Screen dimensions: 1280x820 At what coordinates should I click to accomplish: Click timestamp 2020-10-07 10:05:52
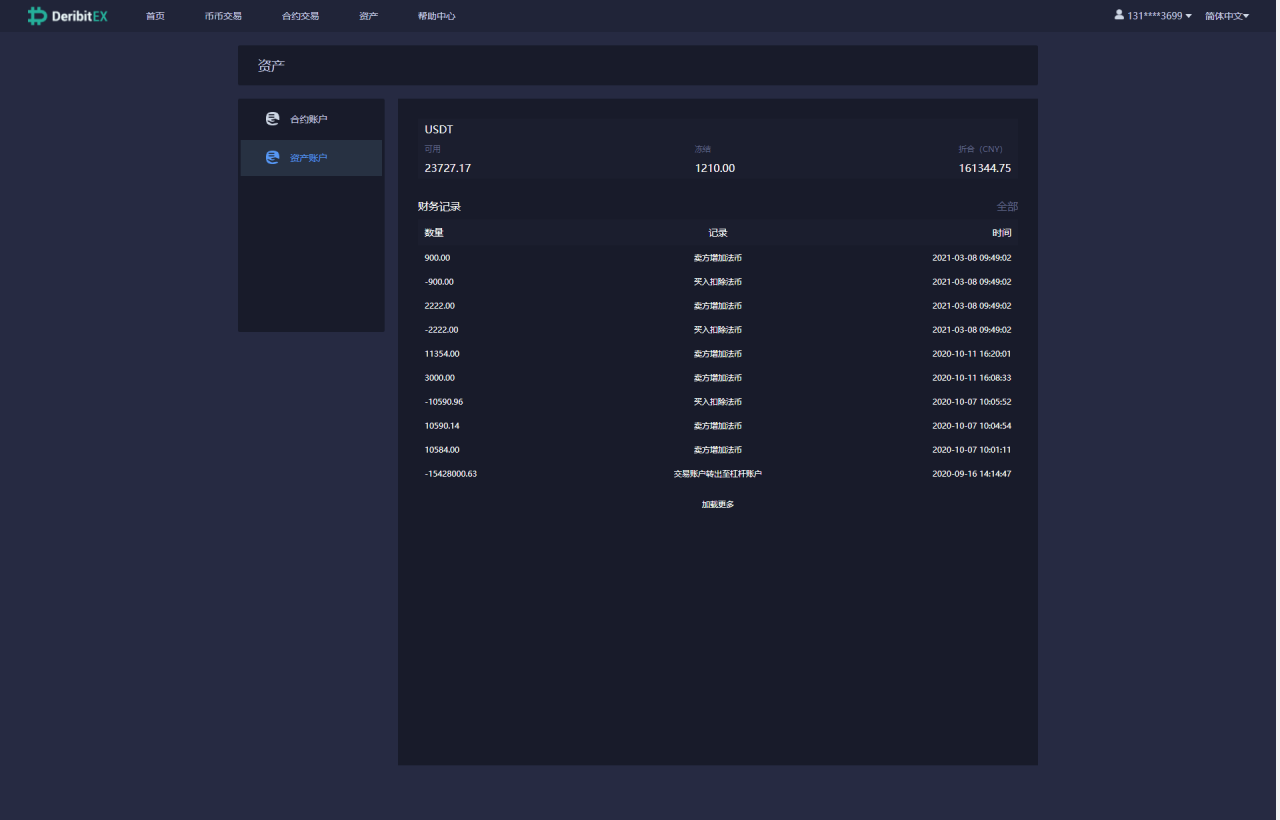point(972,402)
